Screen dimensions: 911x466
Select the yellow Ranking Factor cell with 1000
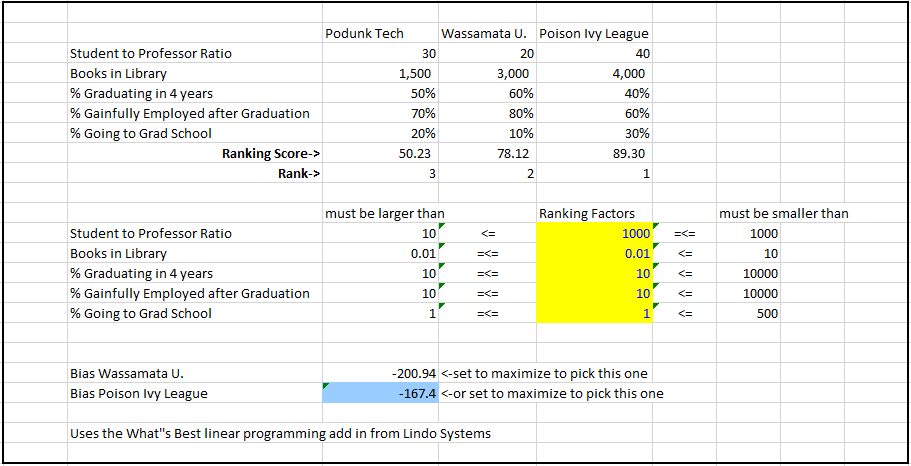click(595, 234)
